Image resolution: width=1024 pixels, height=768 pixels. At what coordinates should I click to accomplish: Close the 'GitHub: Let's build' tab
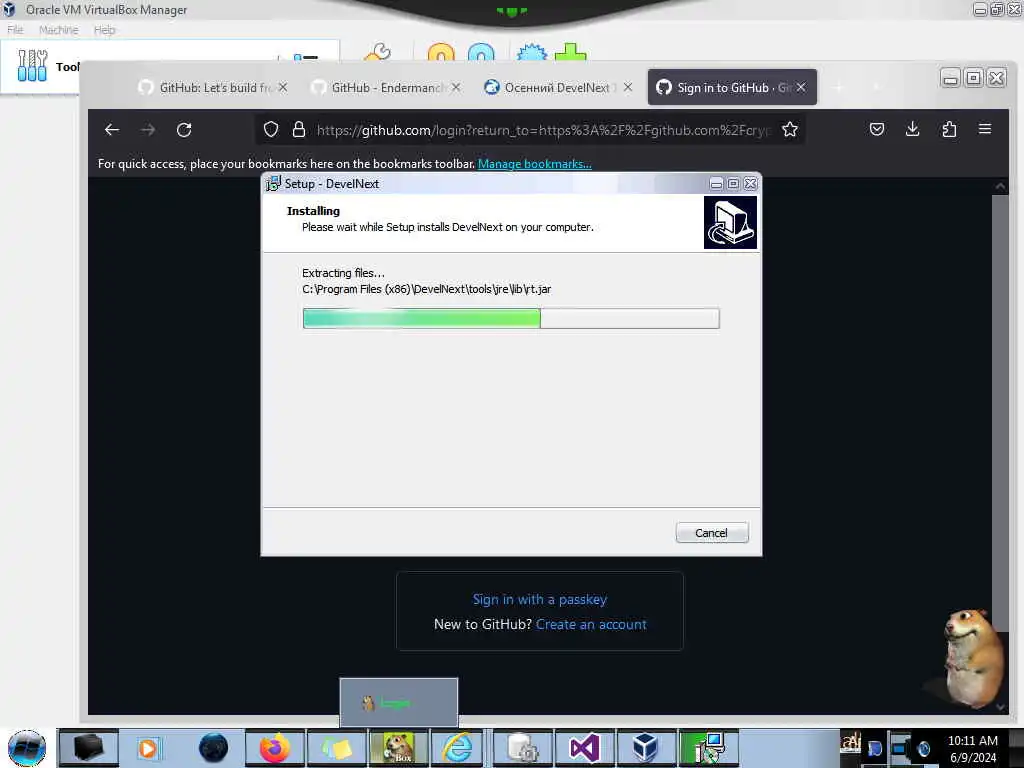pos(283,88)
